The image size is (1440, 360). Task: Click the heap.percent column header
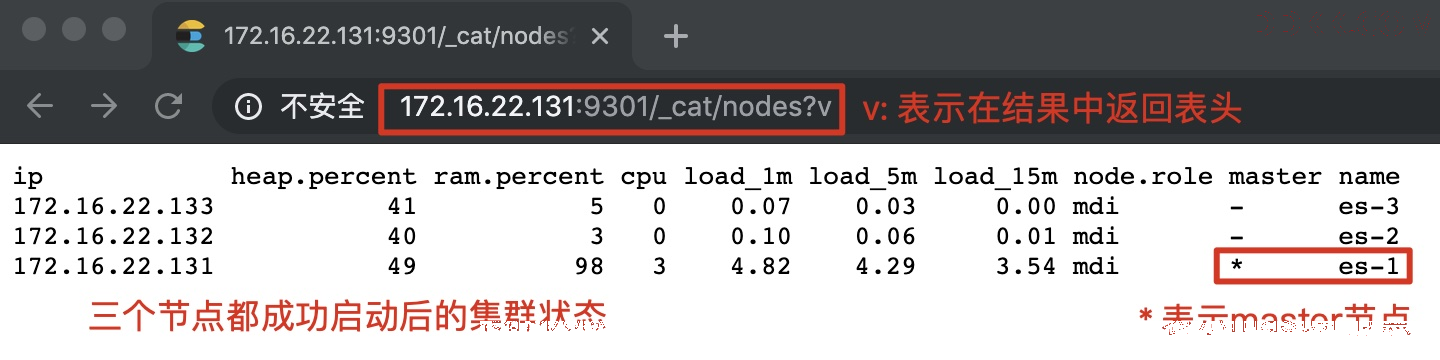[323, 178]
